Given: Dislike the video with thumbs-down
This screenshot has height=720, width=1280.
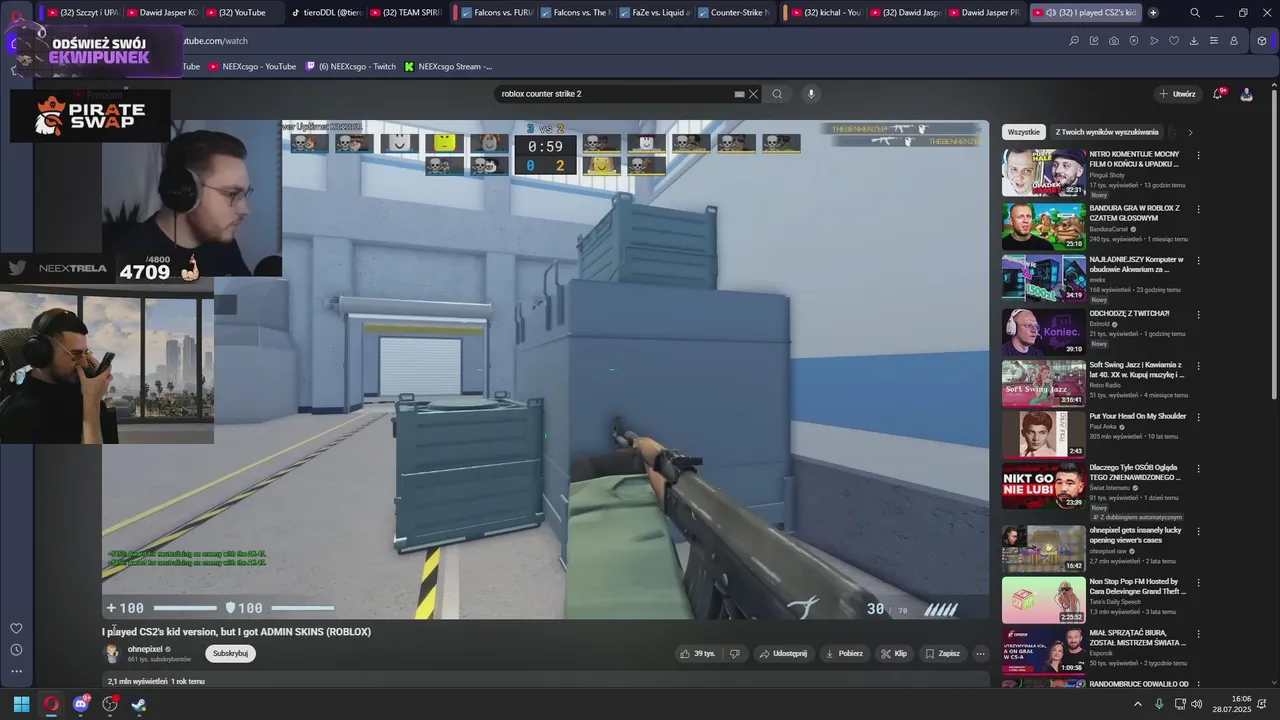Looking at the screenshot, I should [x=735, y=654].
